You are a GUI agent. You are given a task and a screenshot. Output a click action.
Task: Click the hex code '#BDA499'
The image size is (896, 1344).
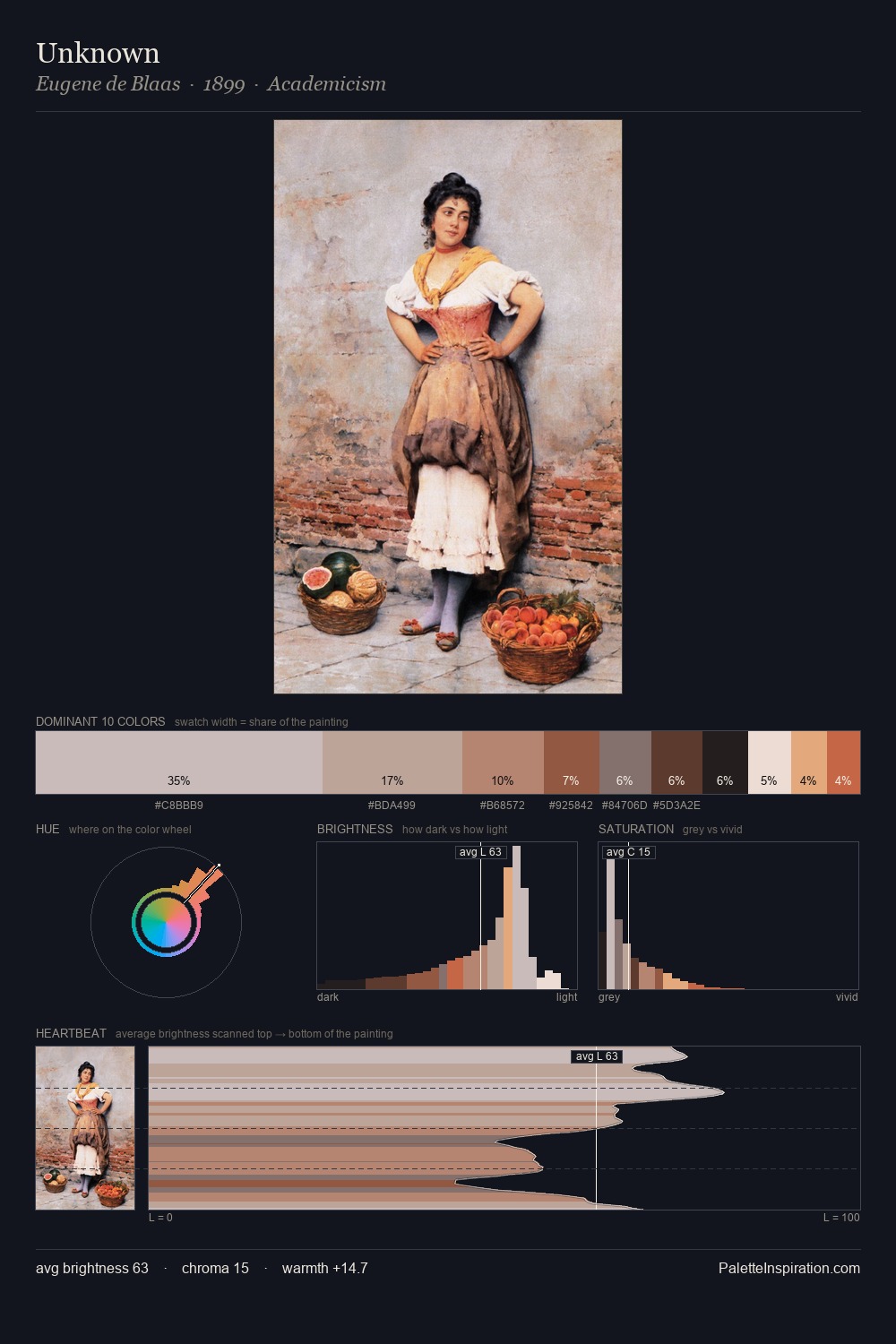coord(392,806)
